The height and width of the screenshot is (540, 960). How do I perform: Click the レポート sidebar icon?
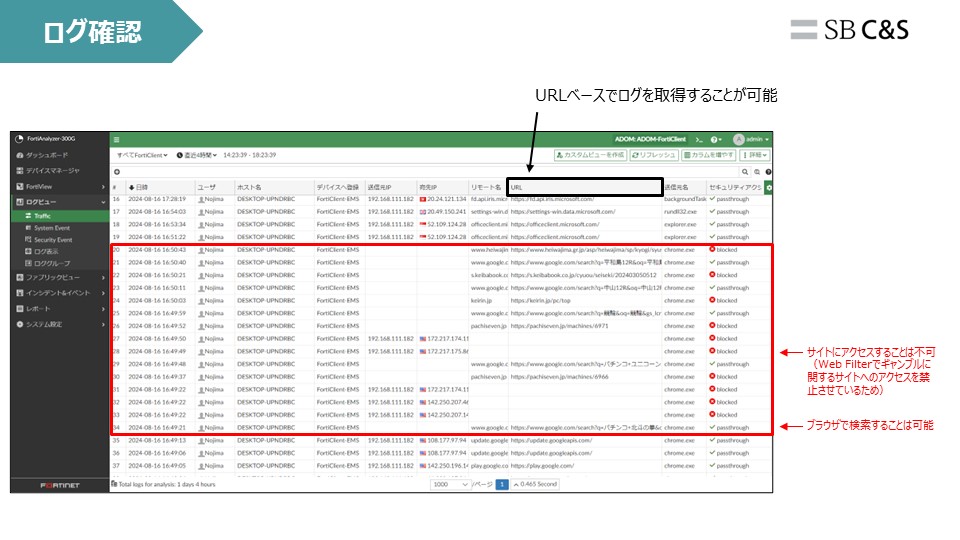[20, 309]
